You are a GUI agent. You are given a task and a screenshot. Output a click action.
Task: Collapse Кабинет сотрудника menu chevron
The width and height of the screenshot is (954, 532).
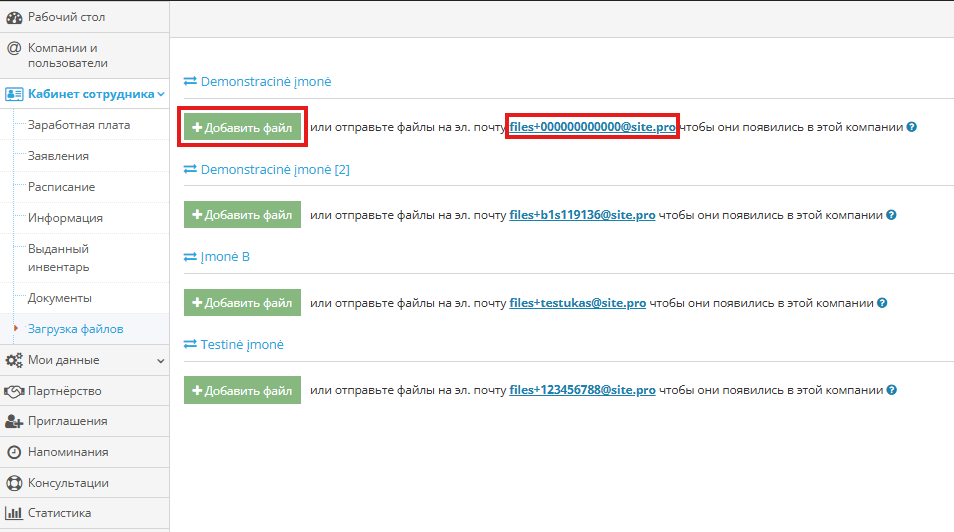161,94
